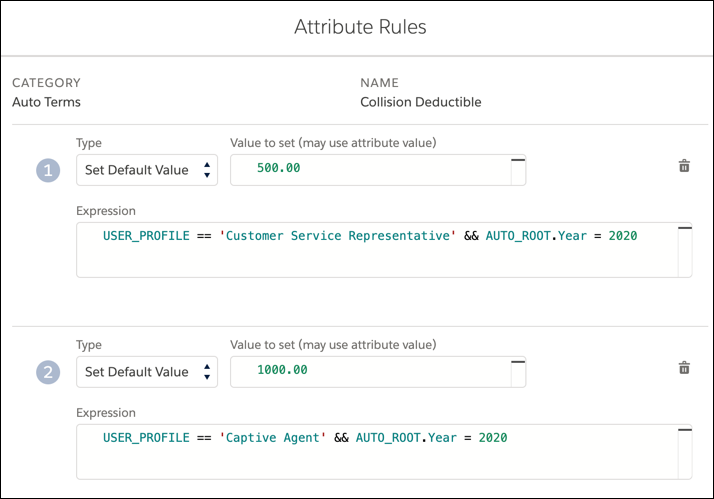
Task: Click the 'Attribute Rules' heading
Action: tap(360, 27)
